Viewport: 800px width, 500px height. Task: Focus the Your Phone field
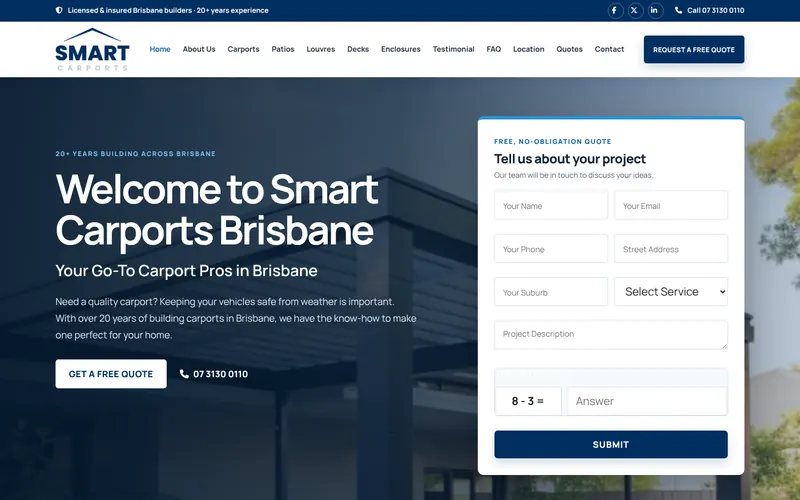coord(551,249)
